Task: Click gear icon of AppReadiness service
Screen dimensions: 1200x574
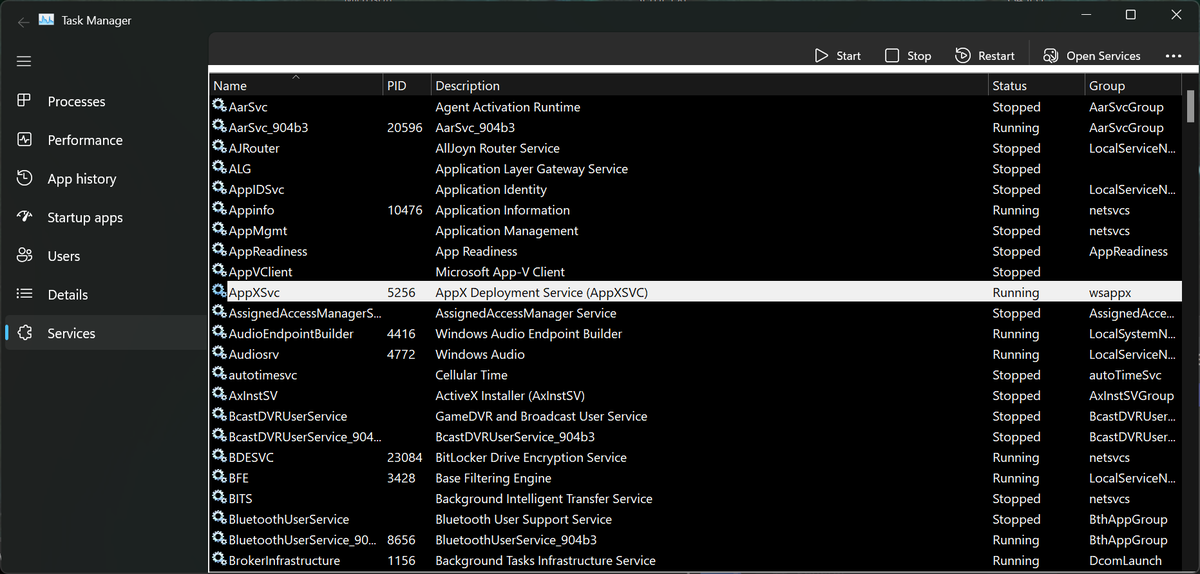Action: coord(220,251)
